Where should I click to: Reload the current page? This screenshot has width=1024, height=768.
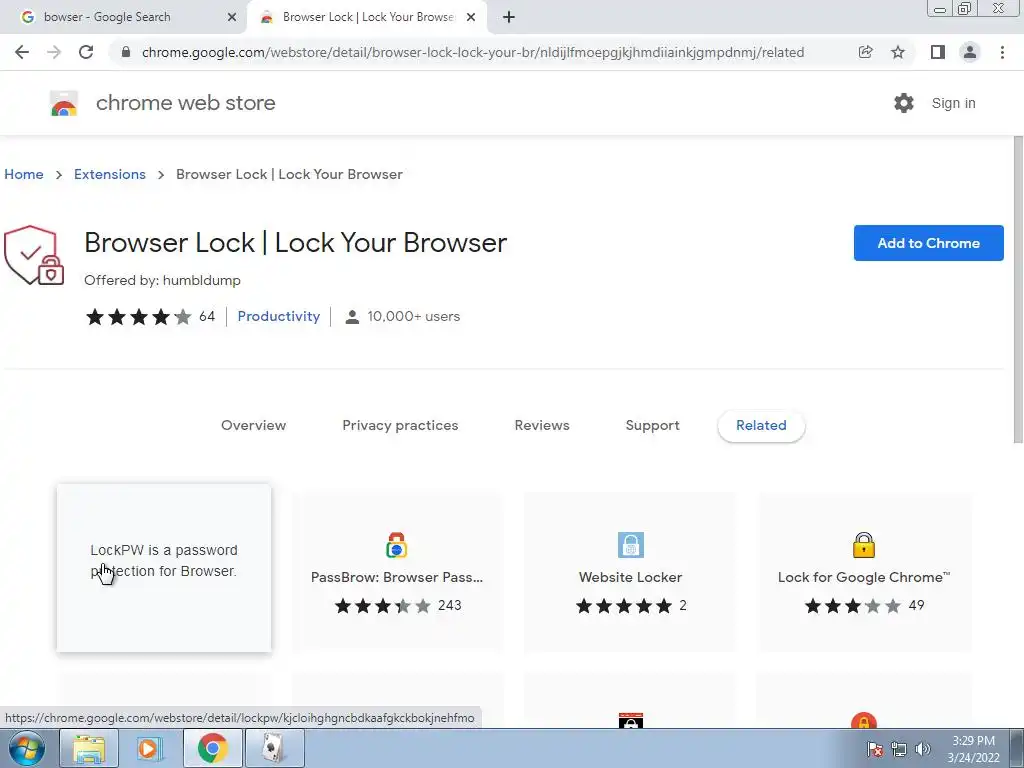pyautogui.click(x=86, y=52)
